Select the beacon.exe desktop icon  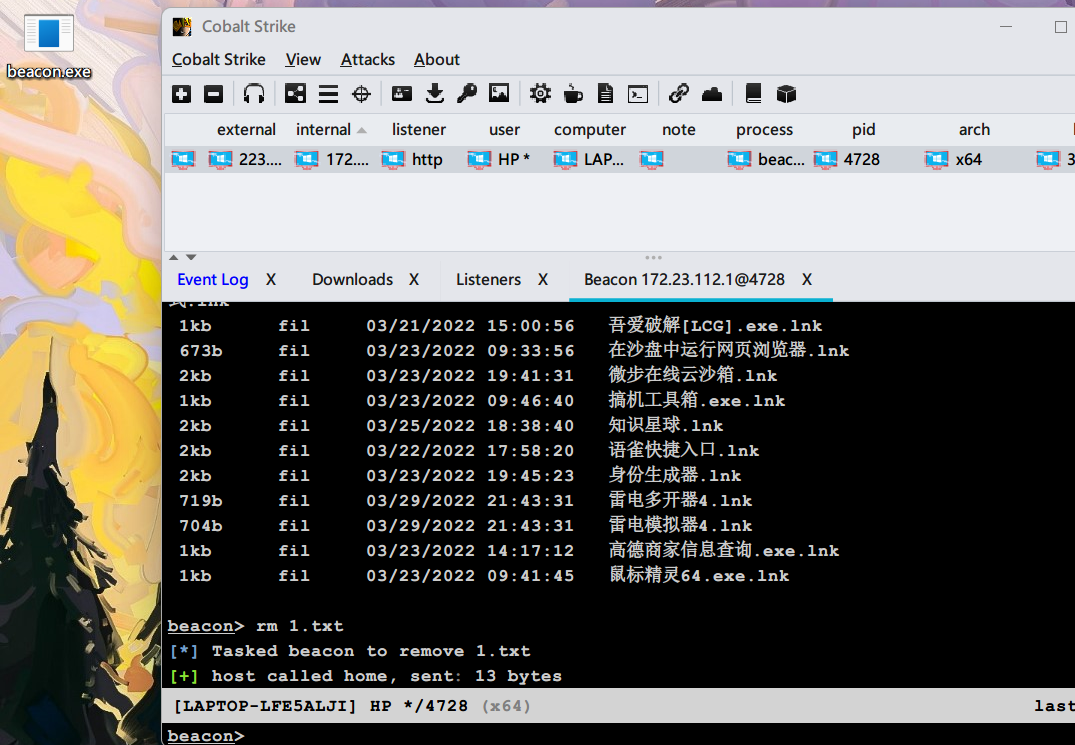pos(49,47)
